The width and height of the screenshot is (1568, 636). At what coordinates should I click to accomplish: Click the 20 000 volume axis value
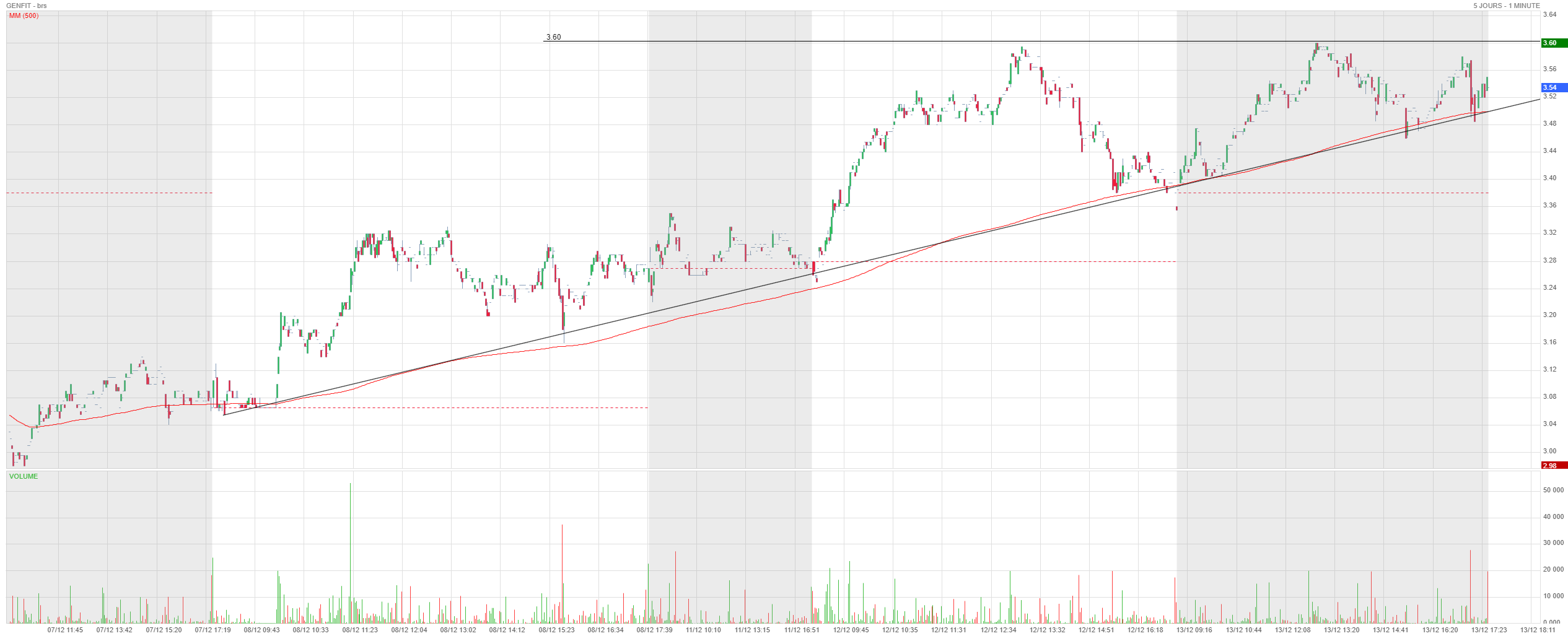tap(1553, 569)
